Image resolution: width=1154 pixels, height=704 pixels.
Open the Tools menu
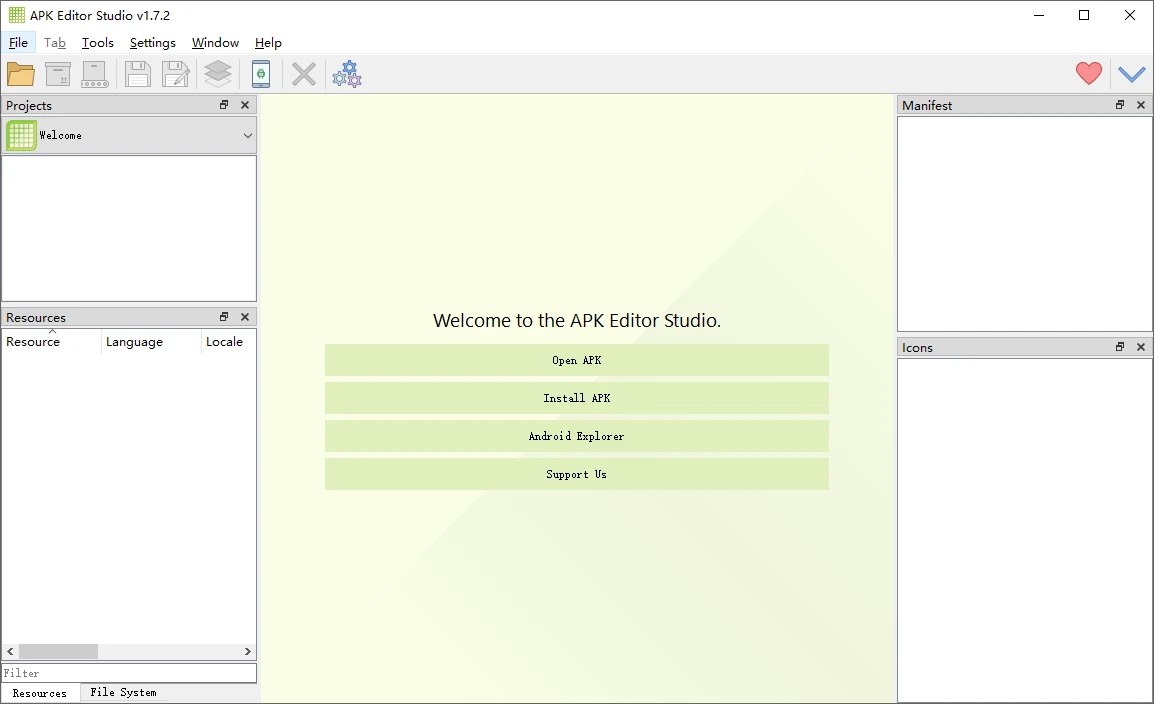click(98, 43)
